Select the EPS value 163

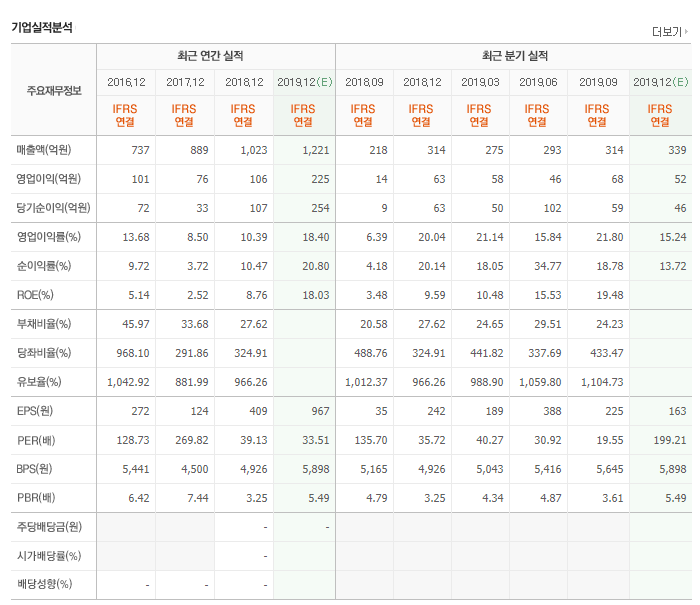(x=677, y=411)
